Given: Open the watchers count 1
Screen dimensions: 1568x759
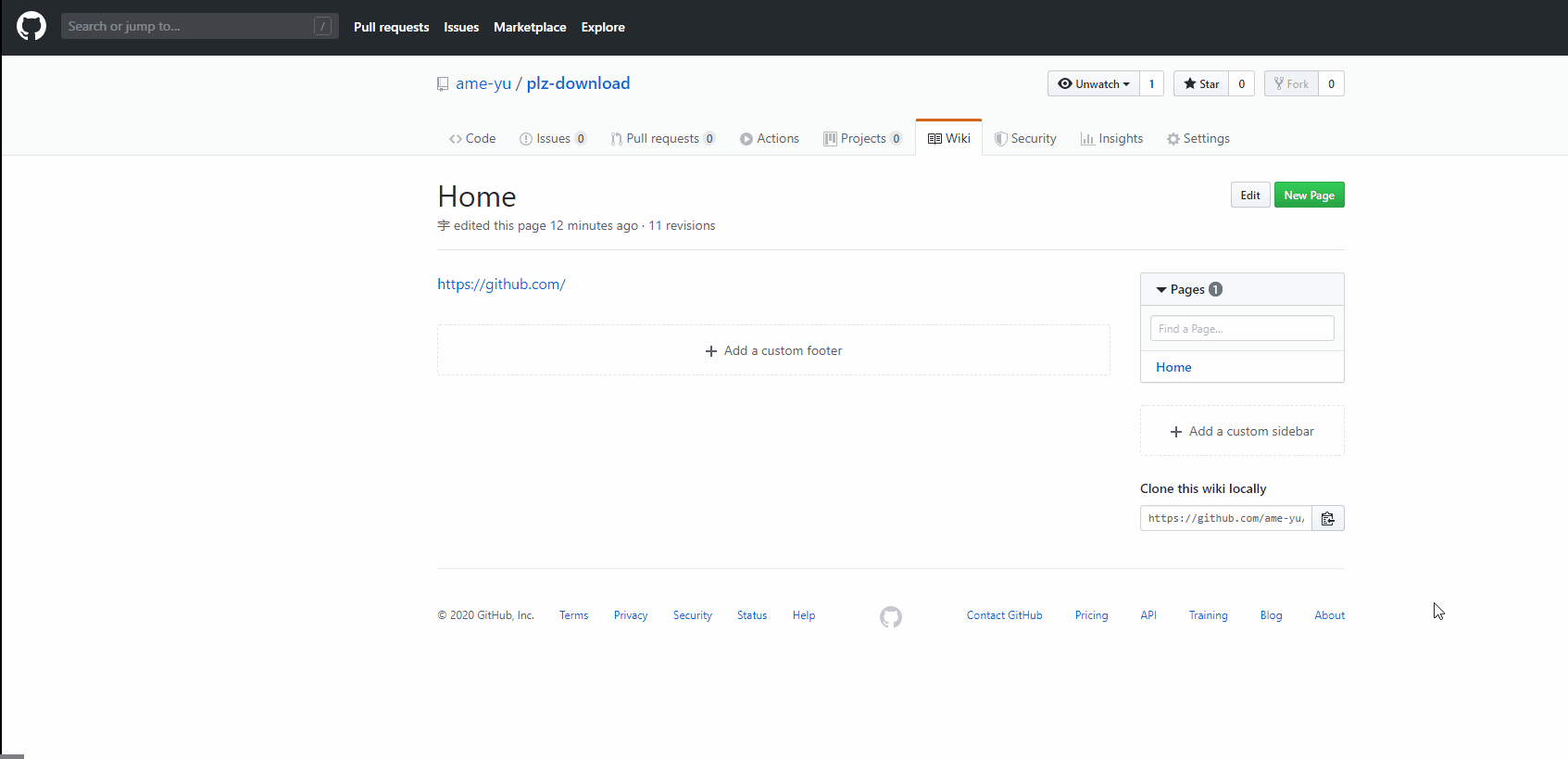Looking at the screenshot, I should [x=1151, y=83].
